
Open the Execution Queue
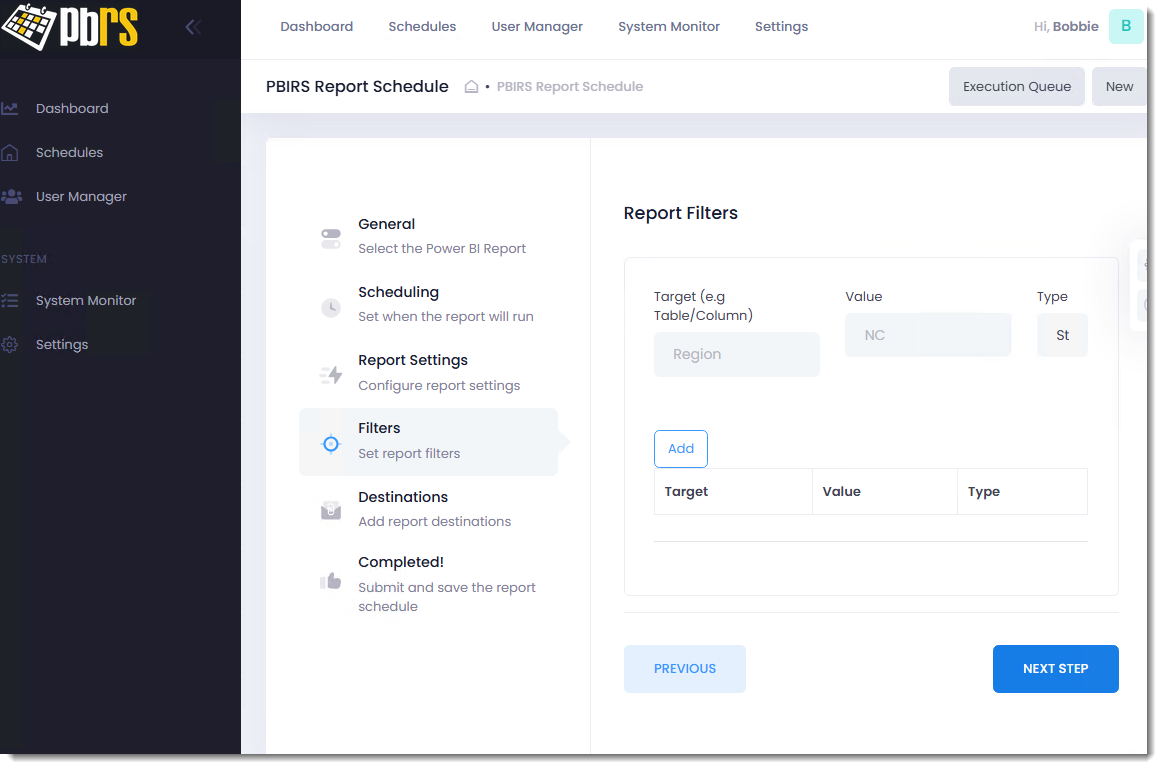[1016, 87]
